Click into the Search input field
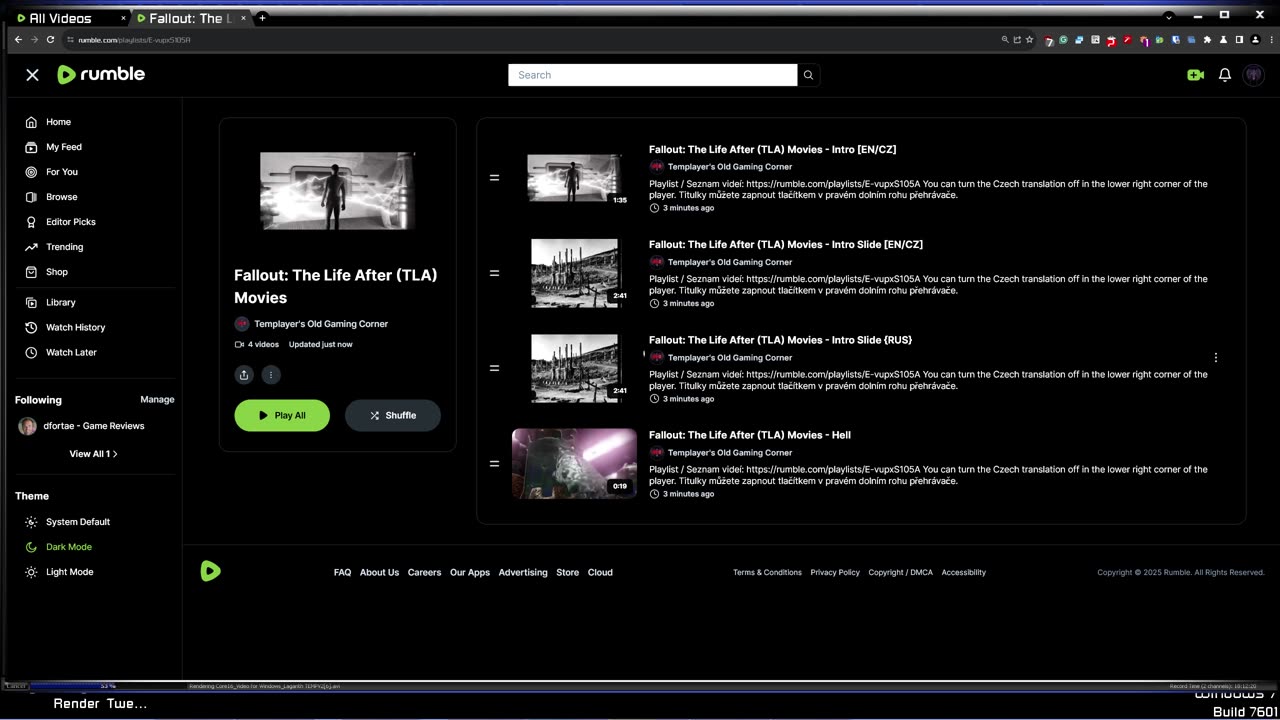This screenshot has width=1280, height=720. tap(652, 75)
